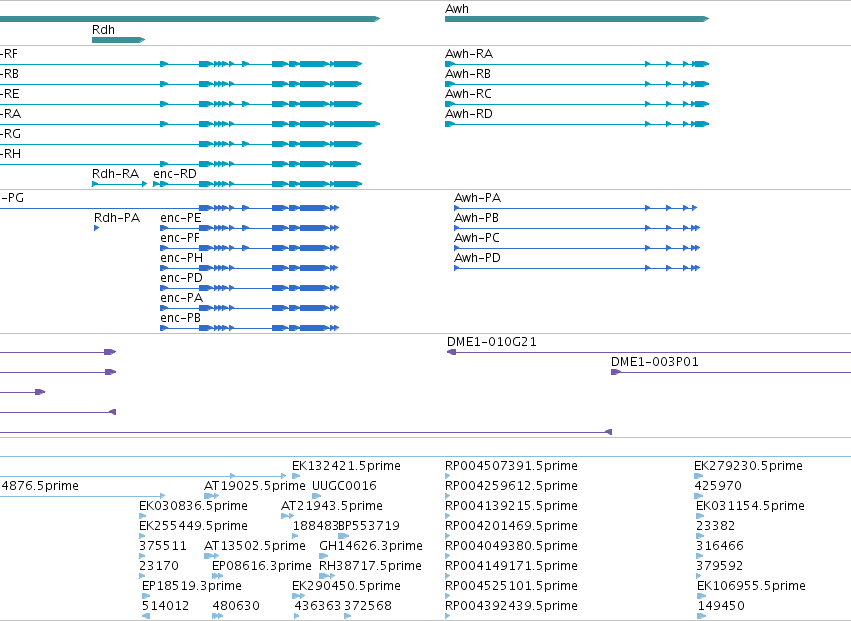Screen dimensions: 851x621
Task: Click EST EP18519.3prime
Action: point(192,586)
